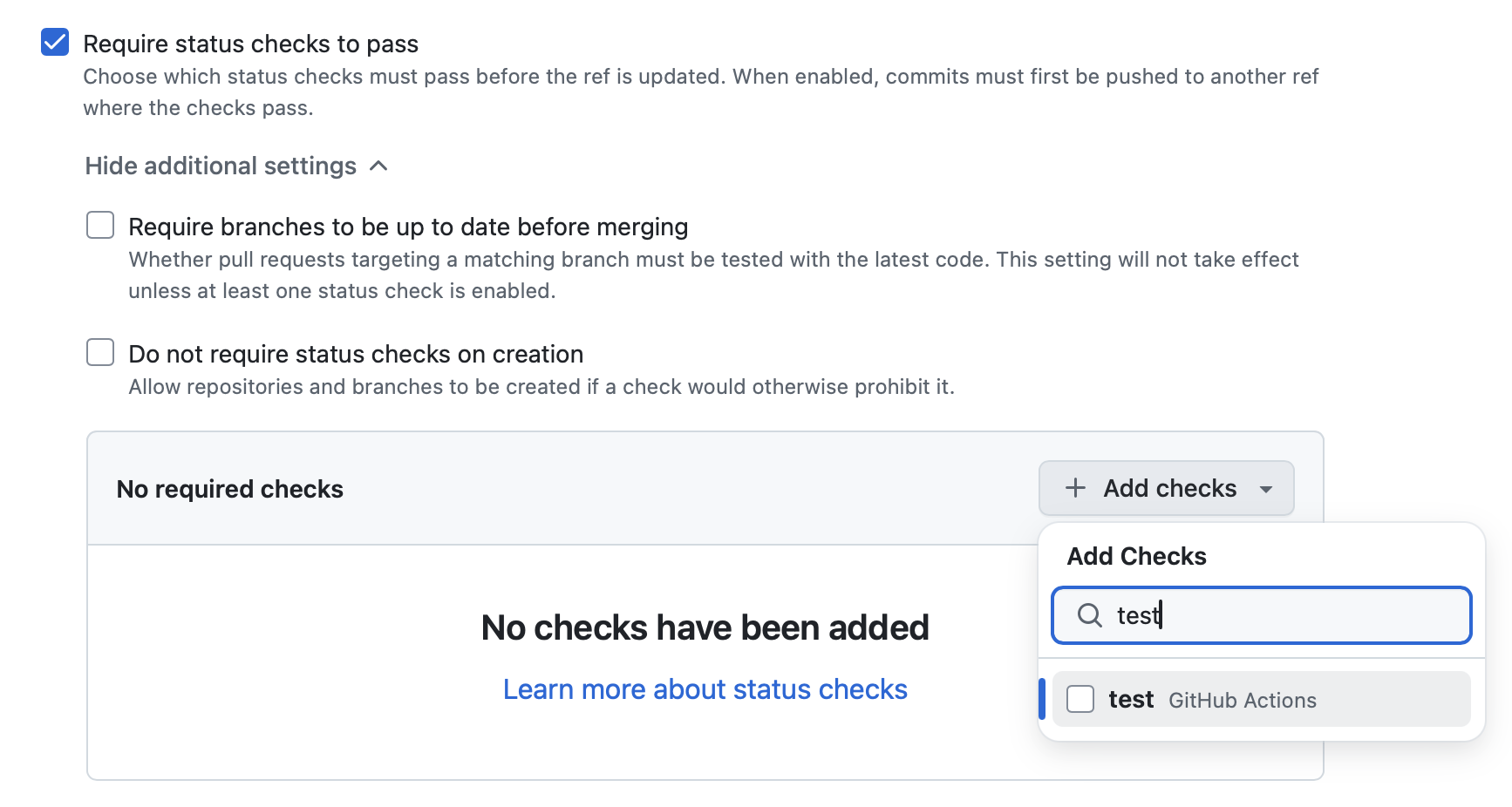
Task: Click the plus icon in Add checks
Action: 1076,488
